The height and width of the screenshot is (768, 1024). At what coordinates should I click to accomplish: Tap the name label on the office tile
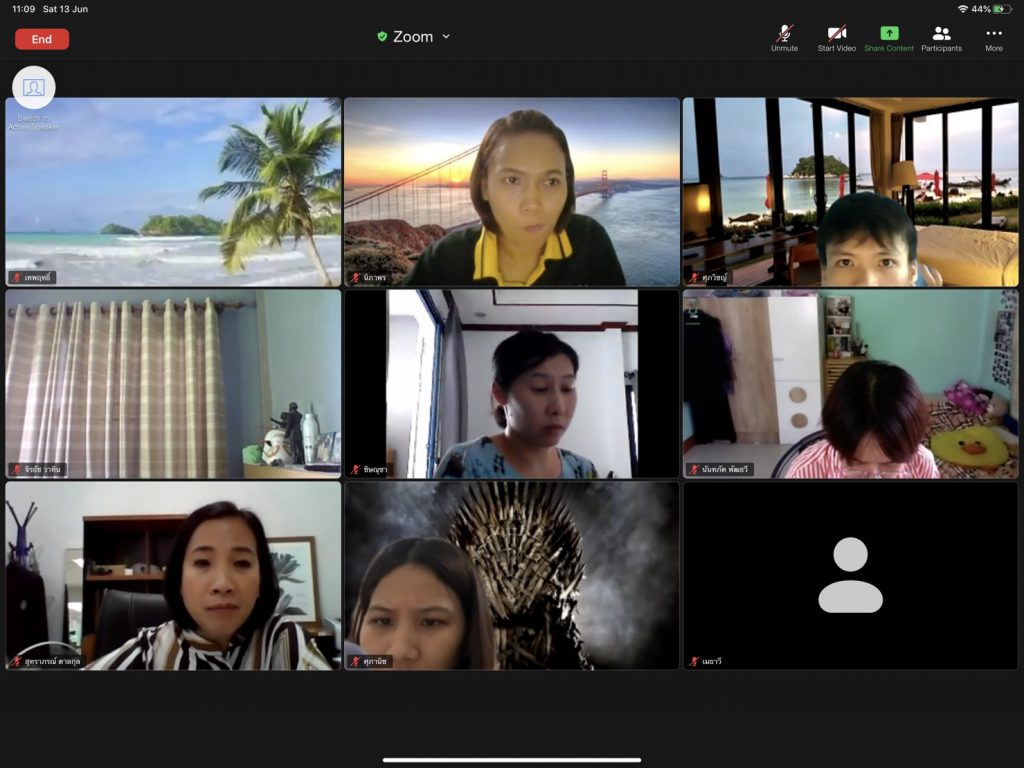click(x=46, y=662)
